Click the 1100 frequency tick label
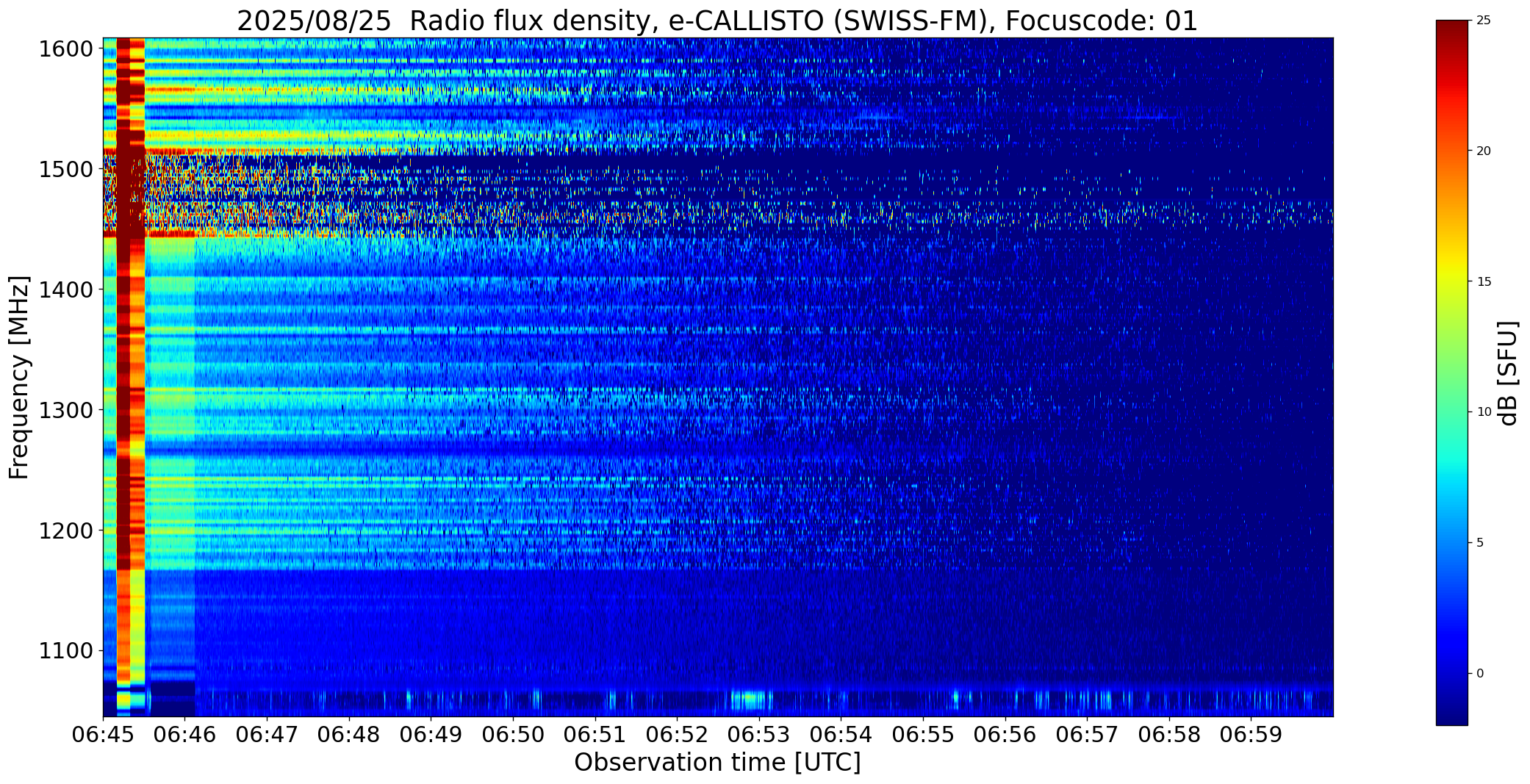 click(x=65, y=651)
